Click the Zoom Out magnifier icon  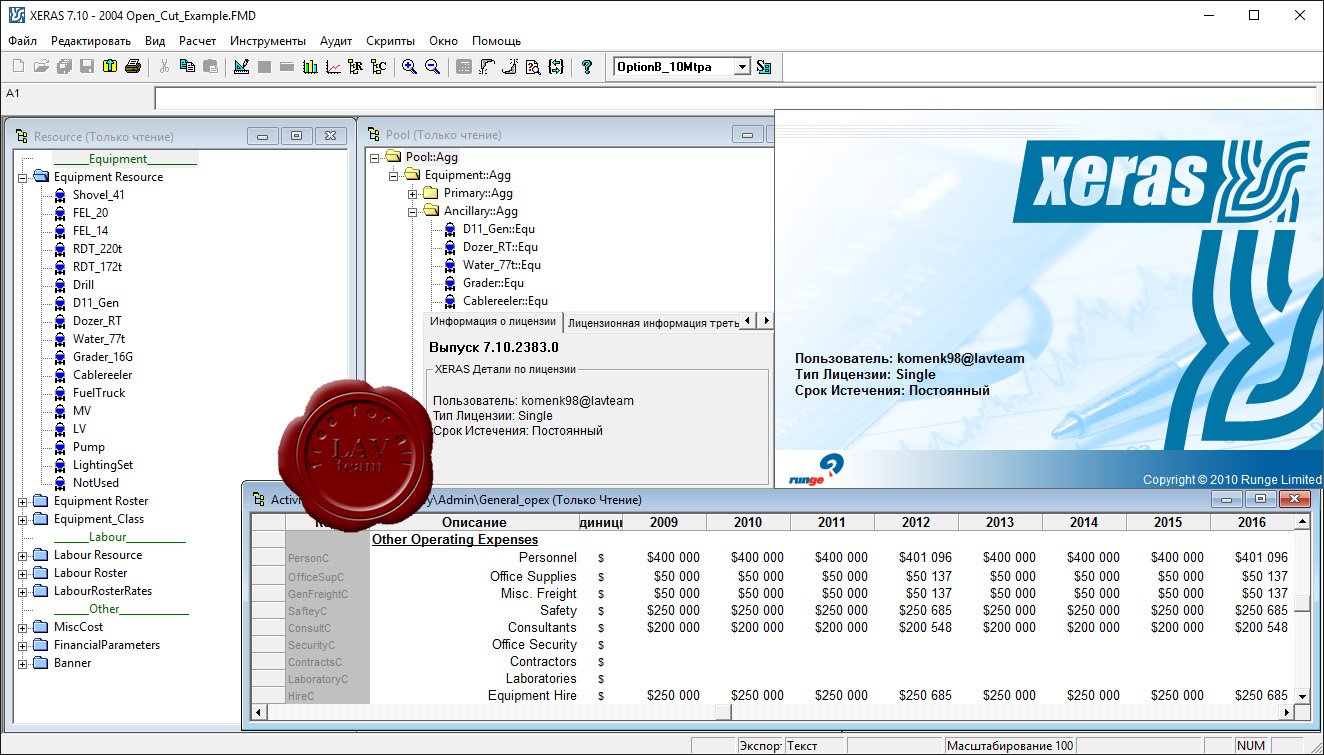(432, 67)
